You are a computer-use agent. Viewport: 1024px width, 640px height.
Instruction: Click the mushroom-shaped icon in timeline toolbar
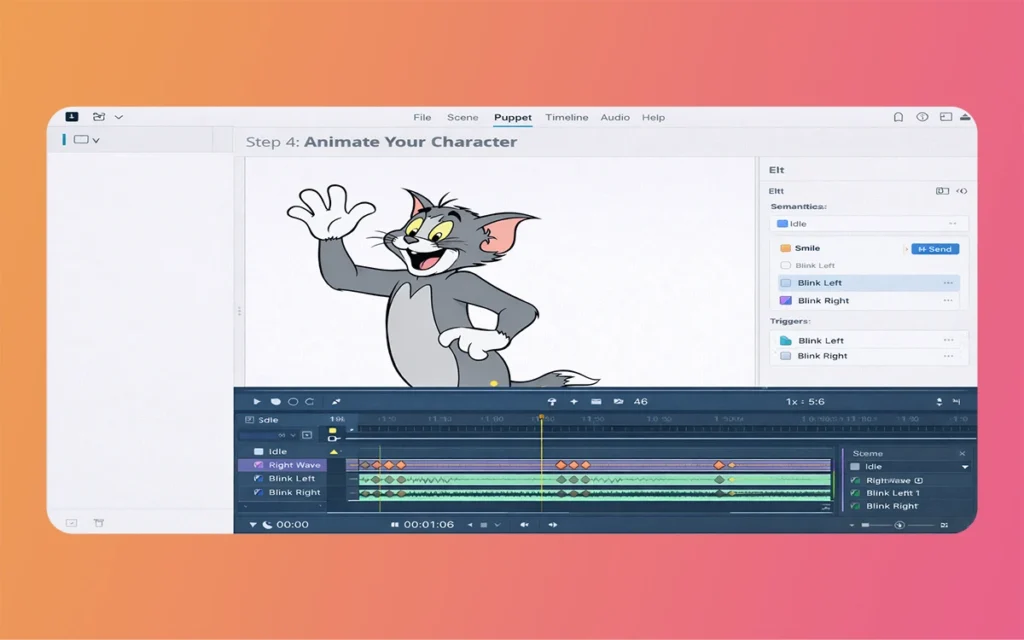551,401
